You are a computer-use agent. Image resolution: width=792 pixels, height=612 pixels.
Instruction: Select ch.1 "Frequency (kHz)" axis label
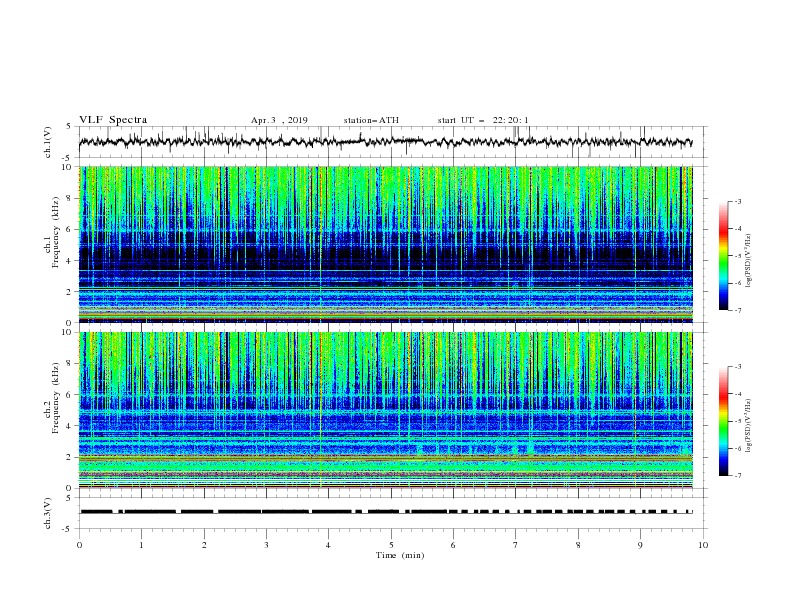[56, 230]
